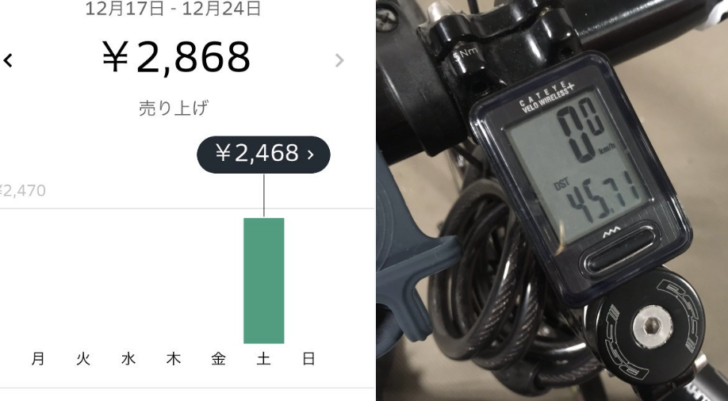
Task: Select 木 (Thursday) on chart axis
Action: 173,359
